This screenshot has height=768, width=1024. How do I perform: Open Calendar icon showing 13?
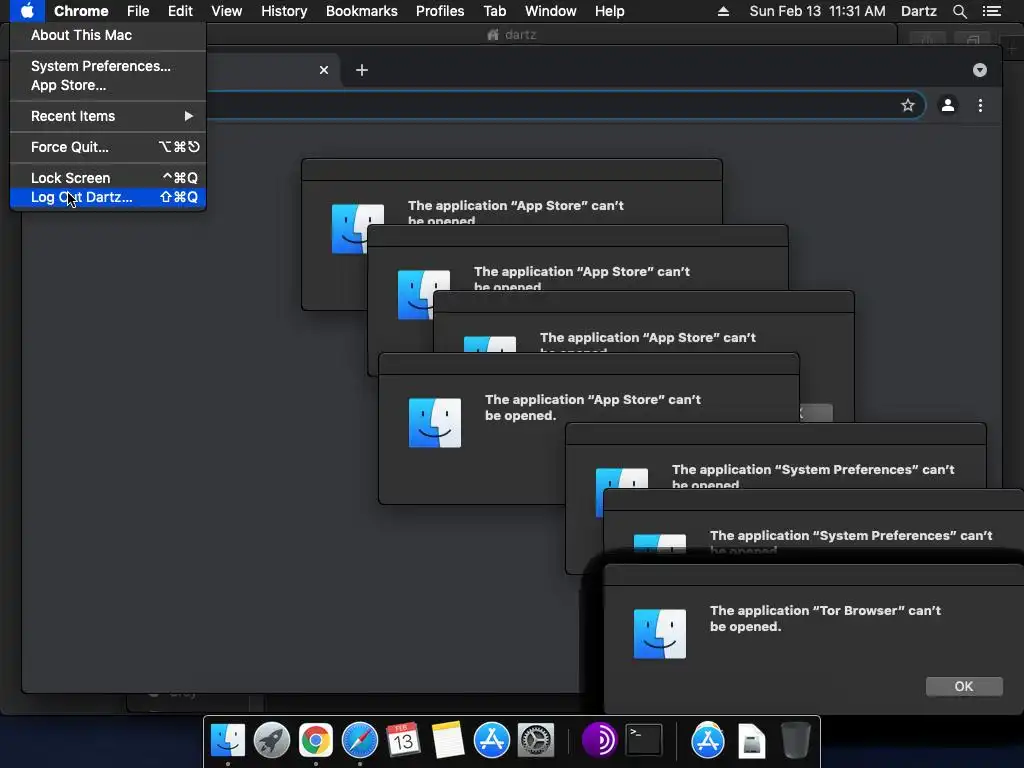pyautogui.click(x=403, y=740)
